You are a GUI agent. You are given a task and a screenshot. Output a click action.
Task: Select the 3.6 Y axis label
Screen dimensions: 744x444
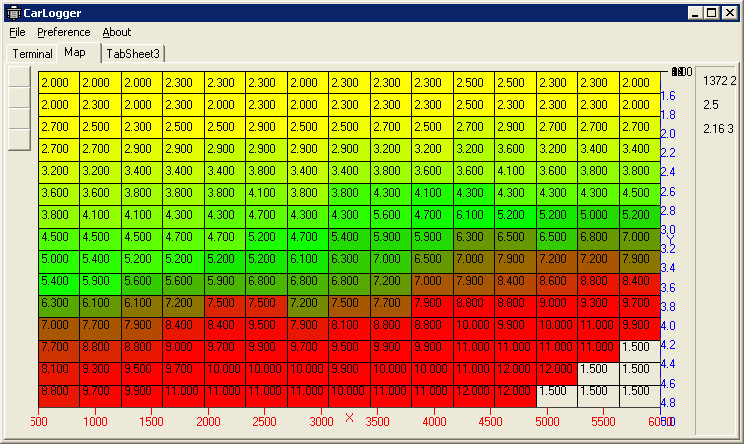(x=668, y=287)
